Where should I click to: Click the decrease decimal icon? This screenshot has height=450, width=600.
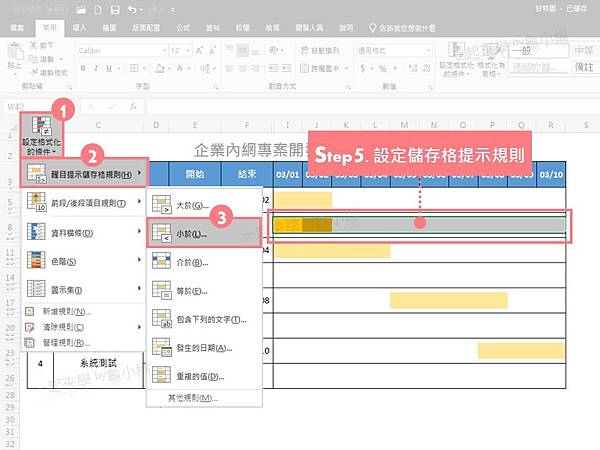[x=426, y=68]
